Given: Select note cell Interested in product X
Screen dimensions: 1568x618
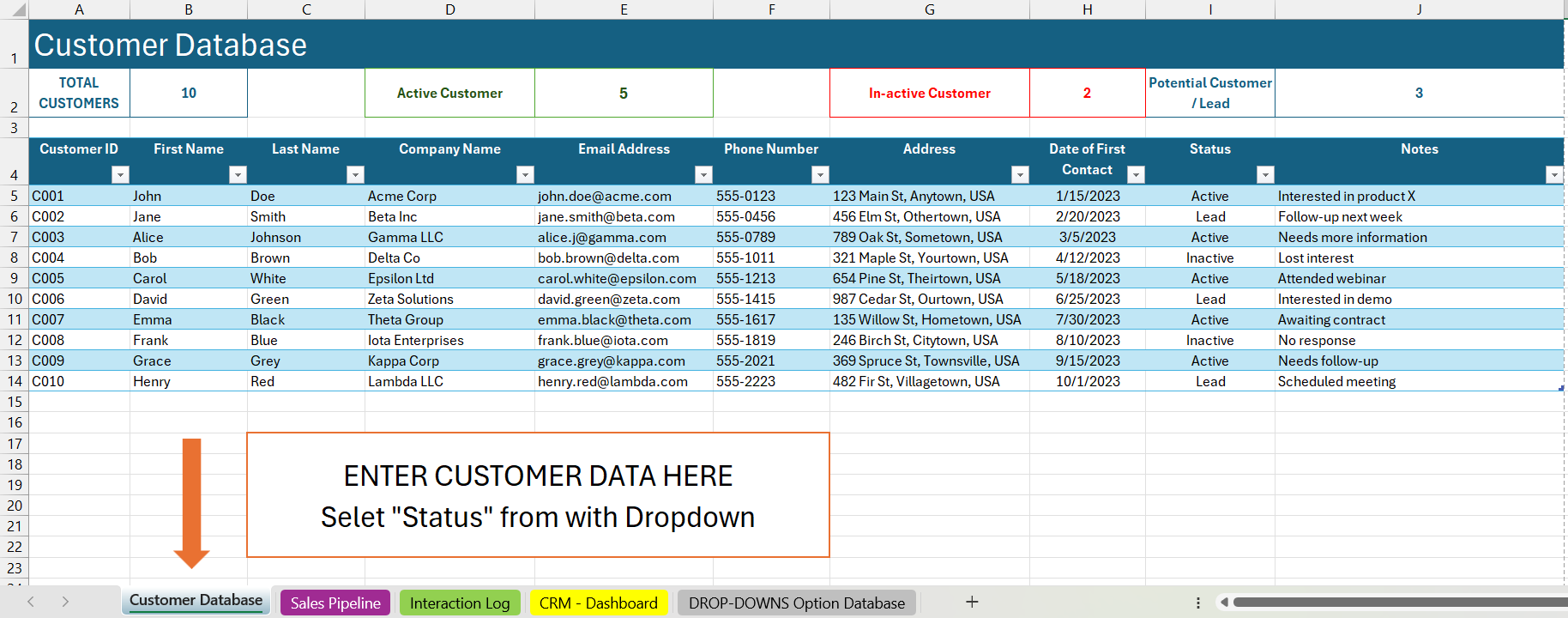Looking at the screenshot, I should tap(1420, 196).
